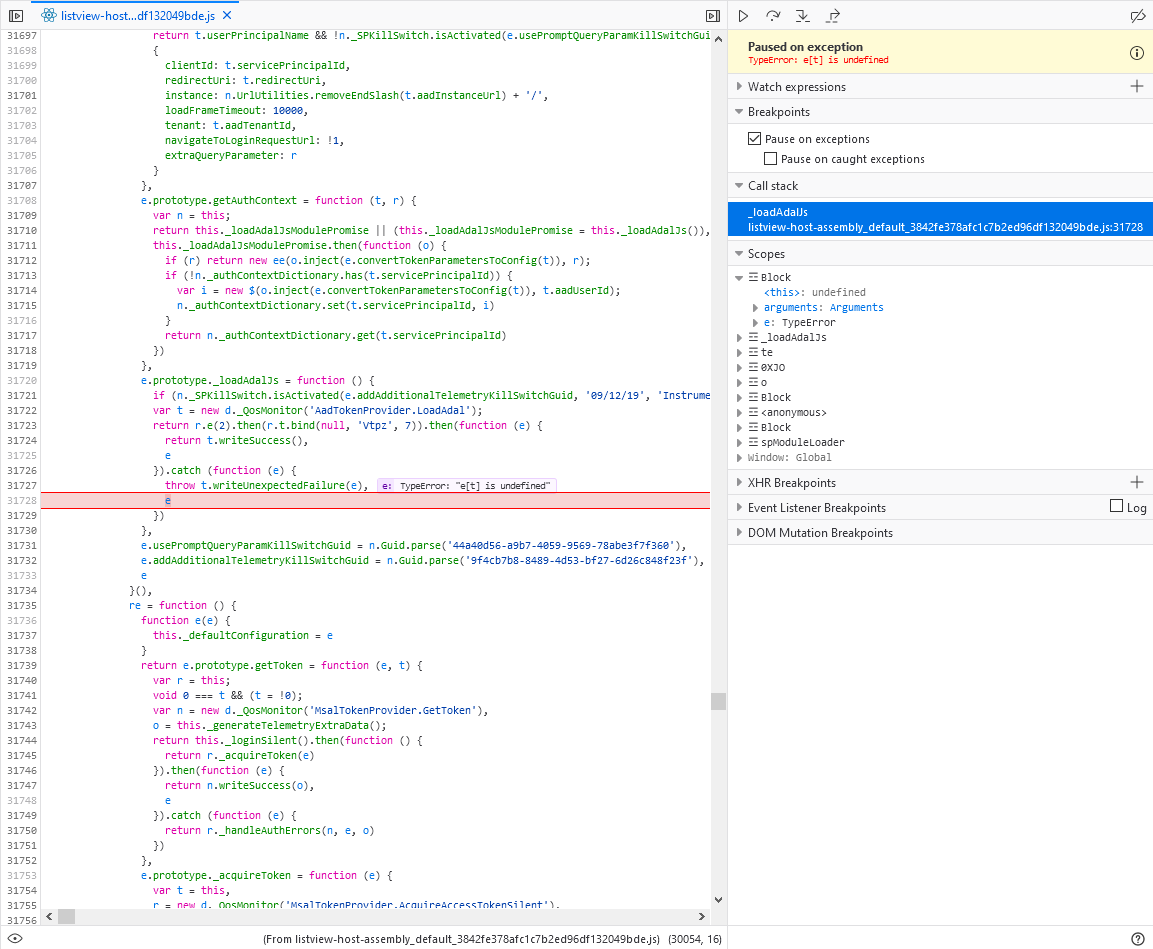Select the listview-host...df132049bde.js tab
Image resolution: width=1153 pixels, height=949 pixels.
138,15
